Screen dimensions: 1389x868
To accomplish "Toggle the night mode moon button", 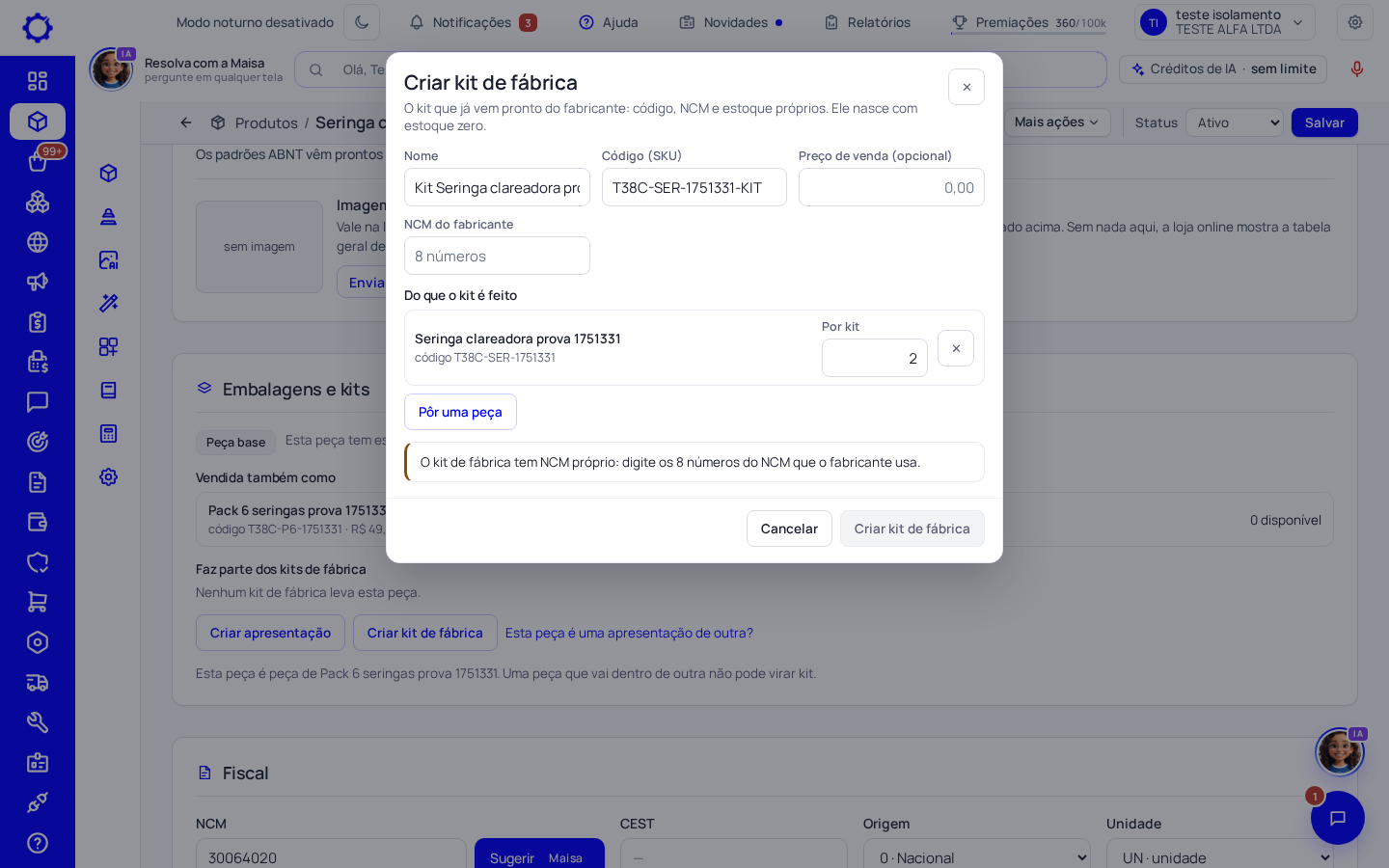I will (362, 22).
